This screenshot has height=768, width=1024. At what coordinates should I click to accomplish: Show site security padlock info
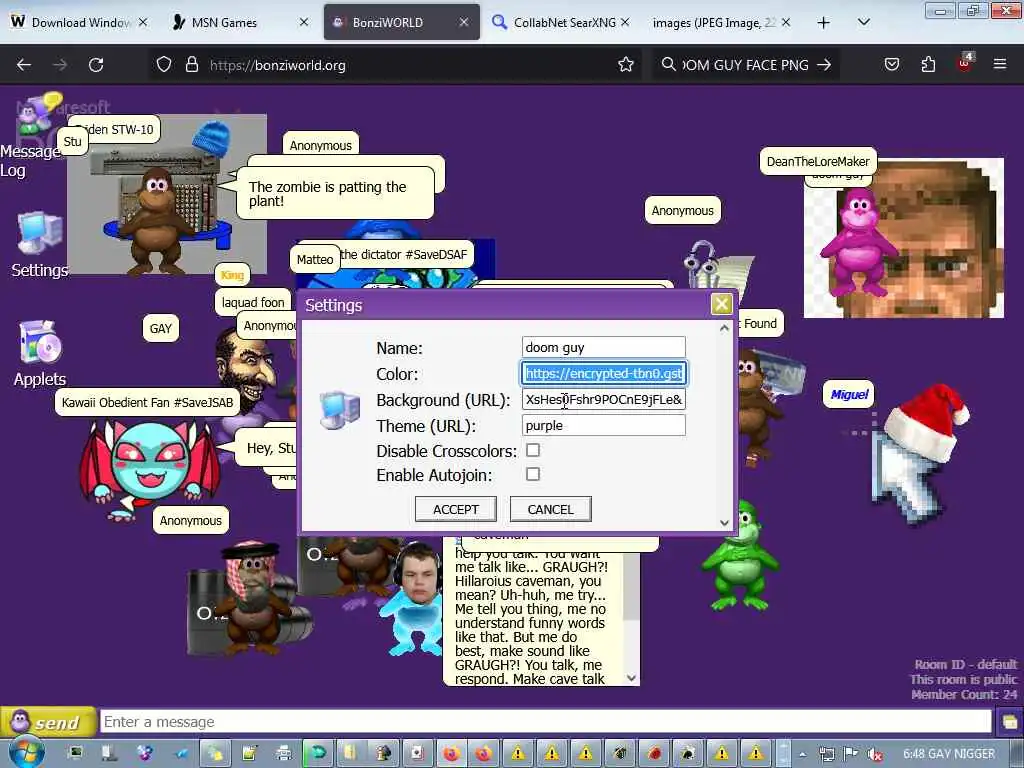pyautogui.click(x=191, y=65)
